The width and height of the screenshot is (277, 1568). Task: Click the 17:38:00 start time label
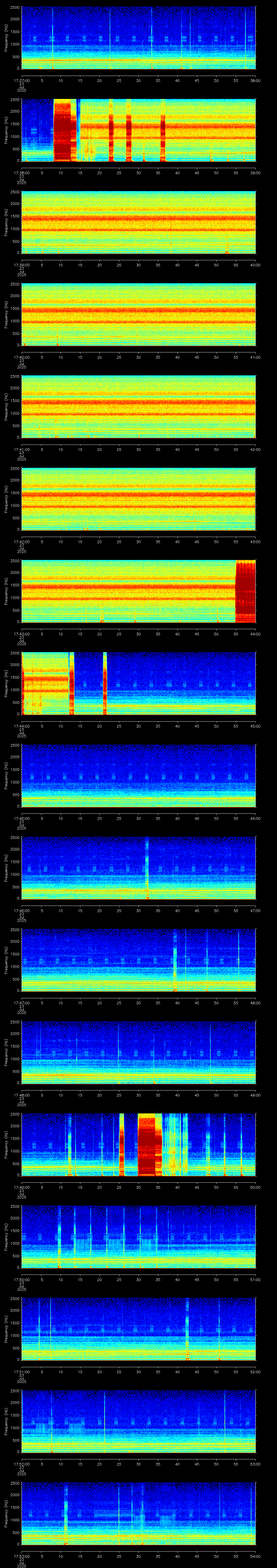pyautogui.click(x=21, y=173)
